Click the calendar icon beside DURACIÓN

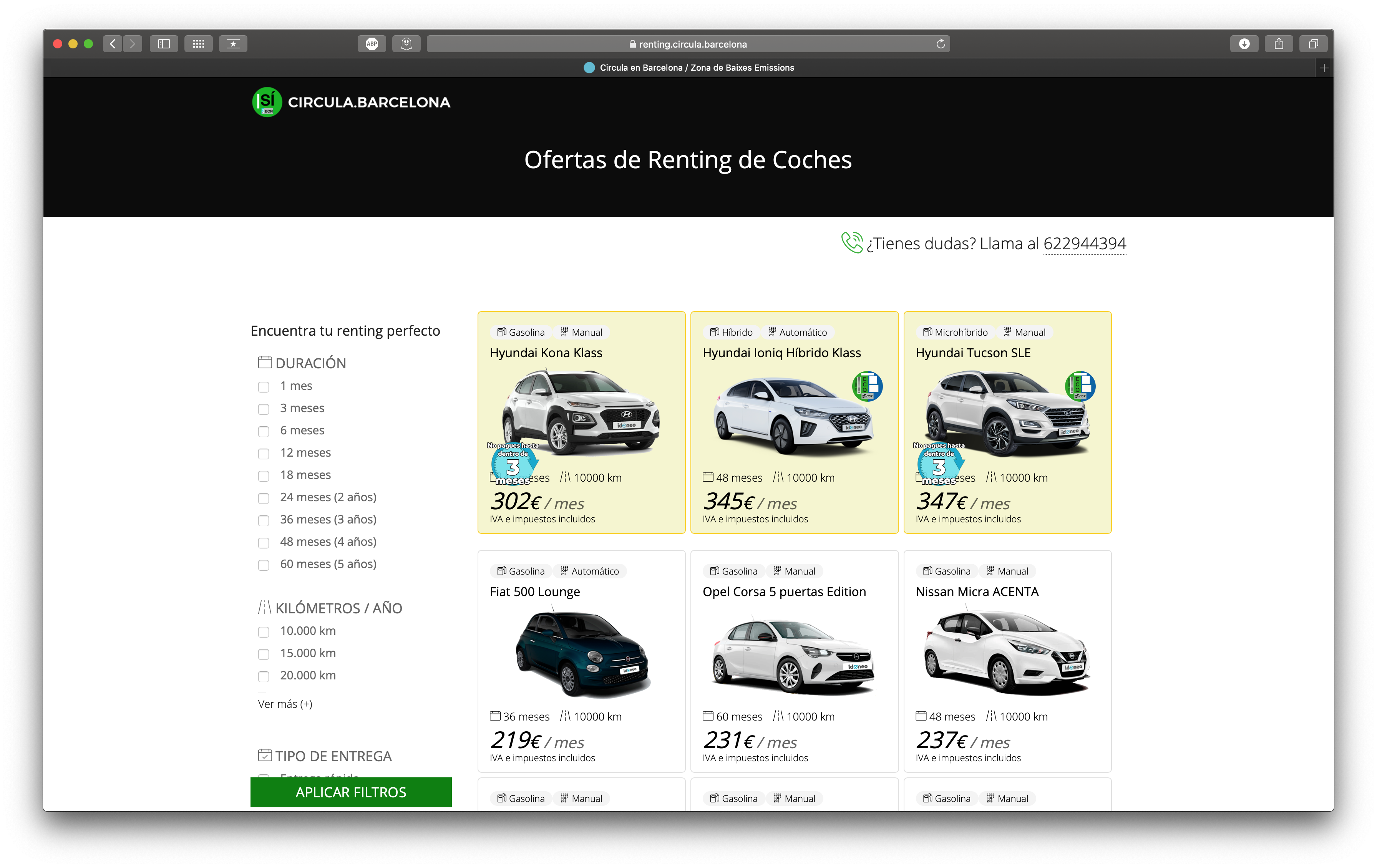coord(265,363)
